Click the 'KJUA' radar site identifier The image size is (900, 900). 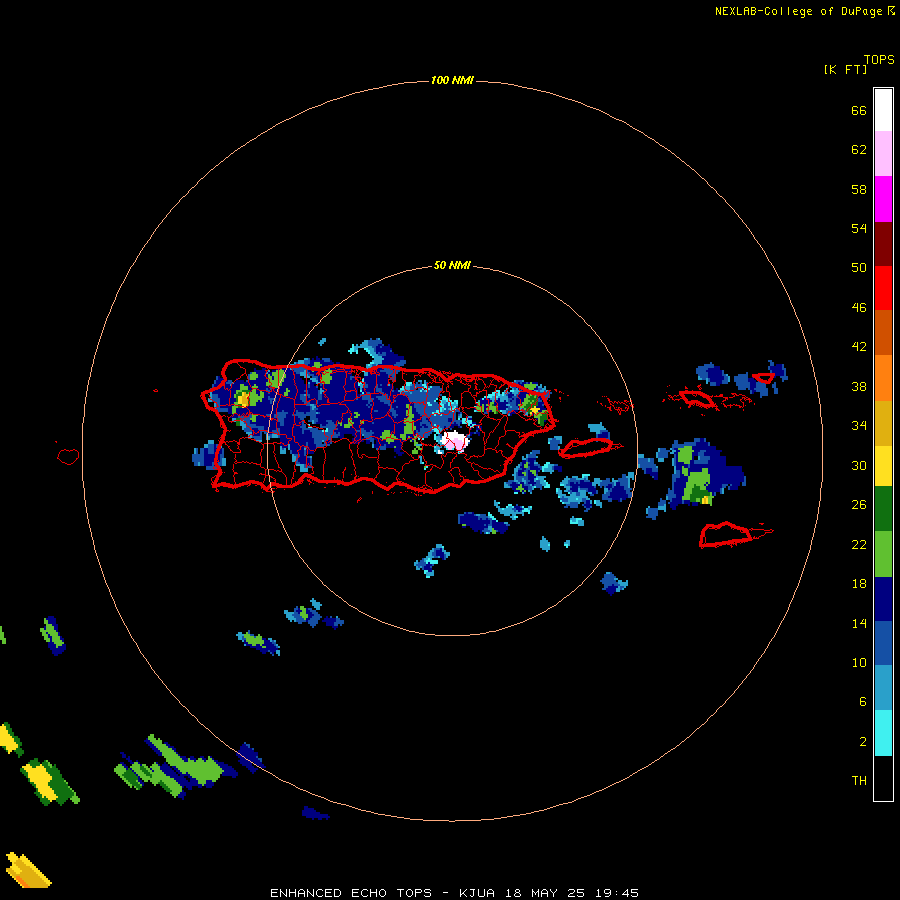point(476,893)
